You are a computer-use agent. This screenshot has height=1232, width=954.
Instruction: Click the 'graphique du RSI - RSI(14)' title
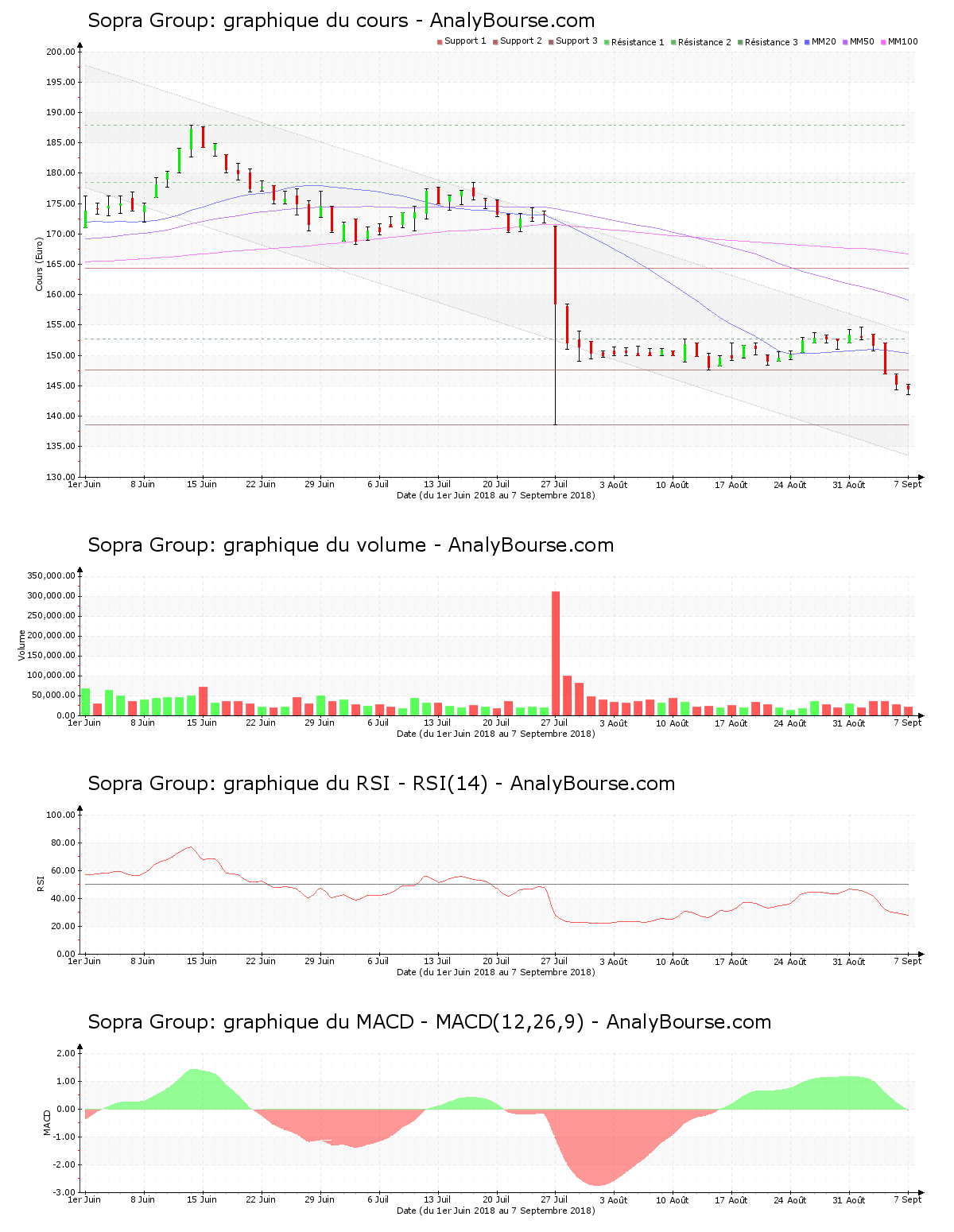(x=381, y=784)
